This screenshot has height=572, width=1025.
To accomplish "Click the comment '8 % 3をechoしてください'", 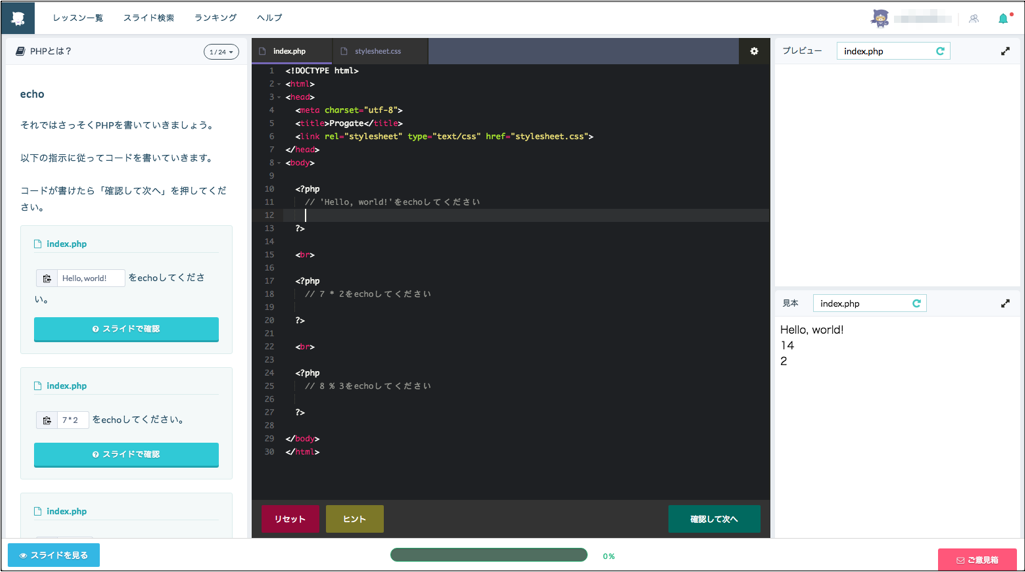I will (367, 386).
